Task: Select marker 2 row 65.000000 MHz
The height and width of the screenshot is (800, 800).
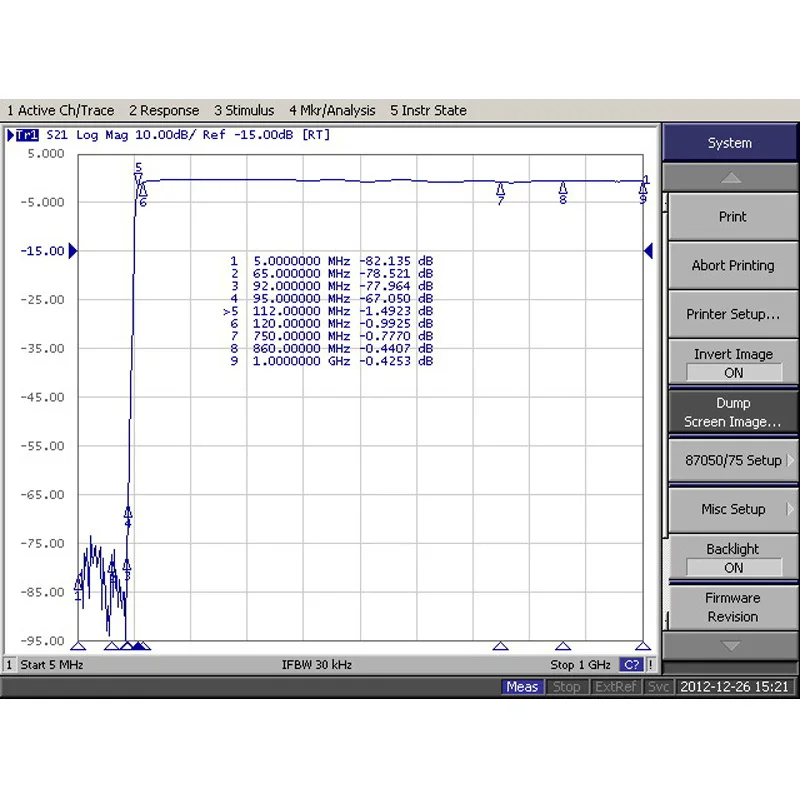Action: pos(331,273)
